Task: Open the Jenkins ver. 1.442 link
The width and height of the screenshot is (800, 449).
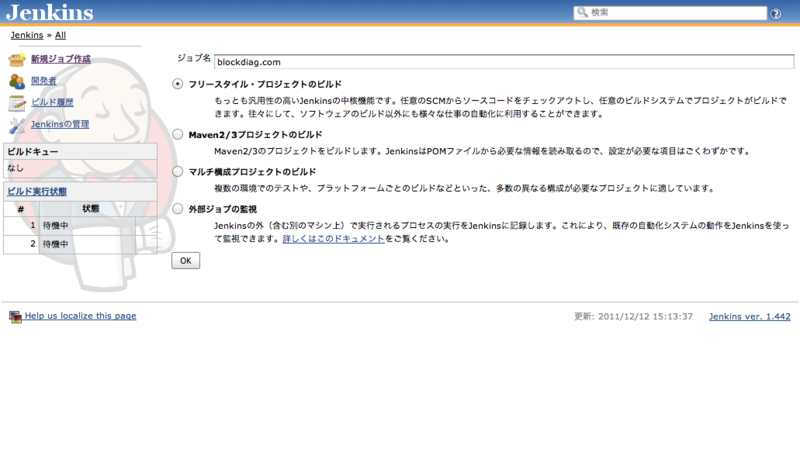Action: pyautogui.click(x=749, y=316)
